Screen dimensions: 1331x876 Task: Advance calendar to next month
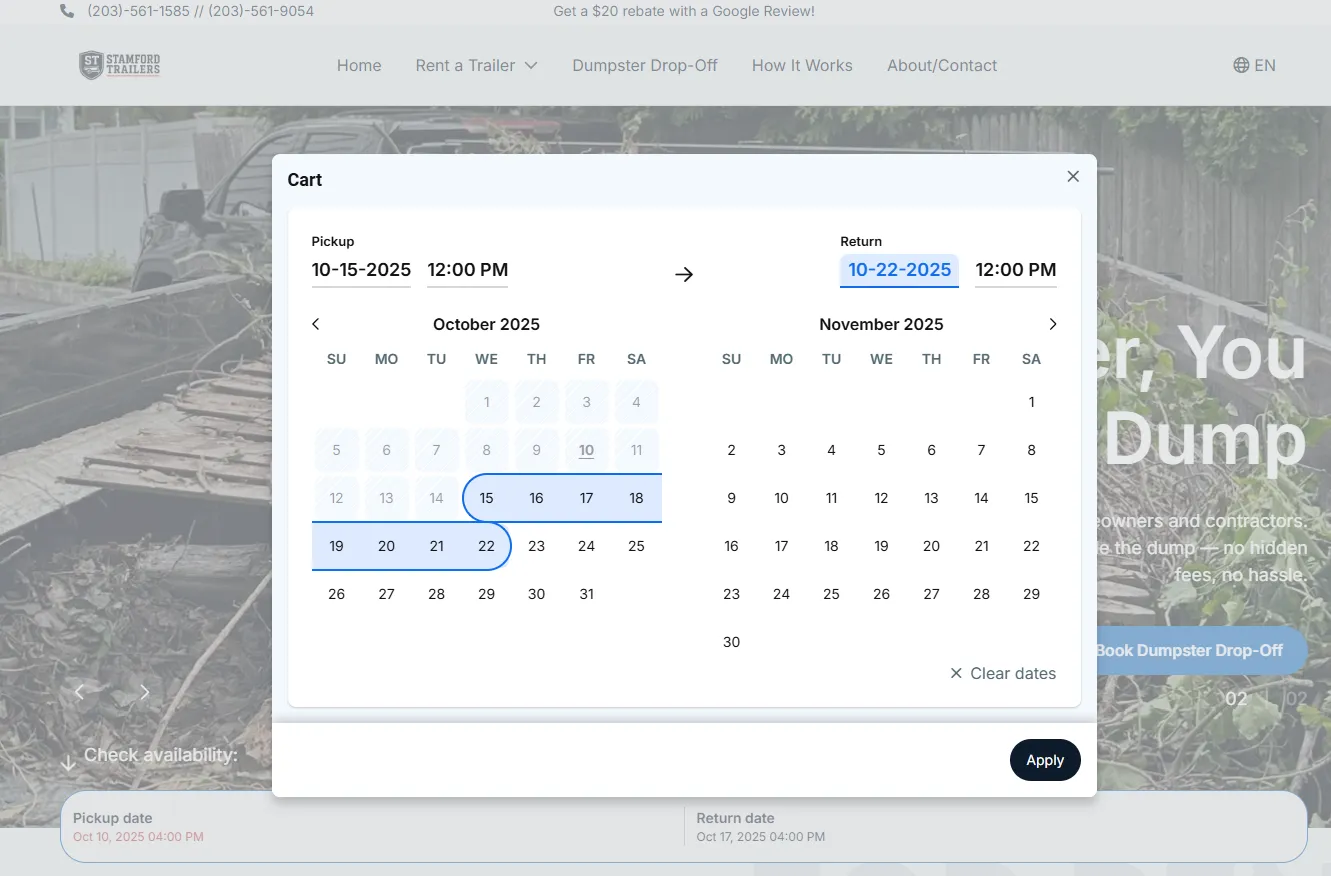(1052, 324)
